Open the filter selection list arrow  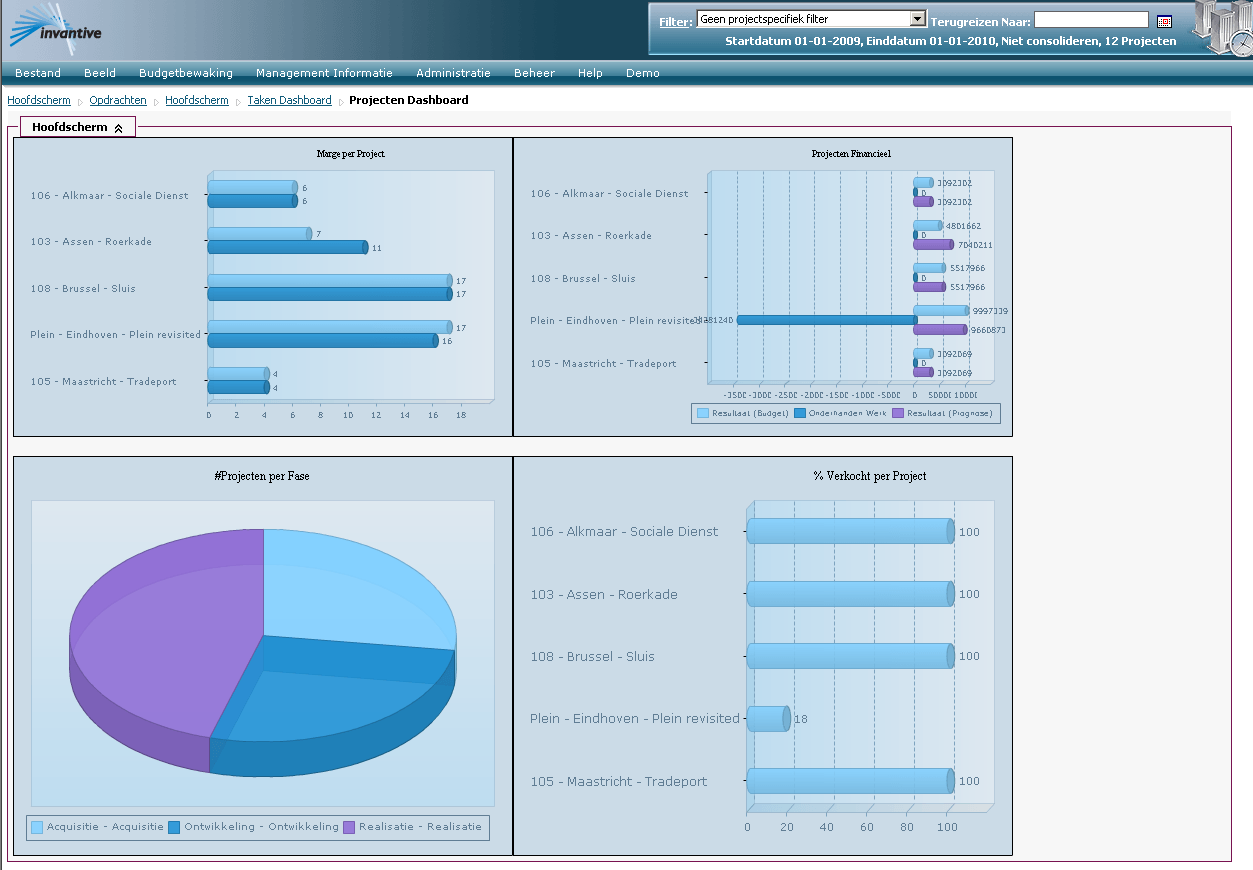pos(918,18)
